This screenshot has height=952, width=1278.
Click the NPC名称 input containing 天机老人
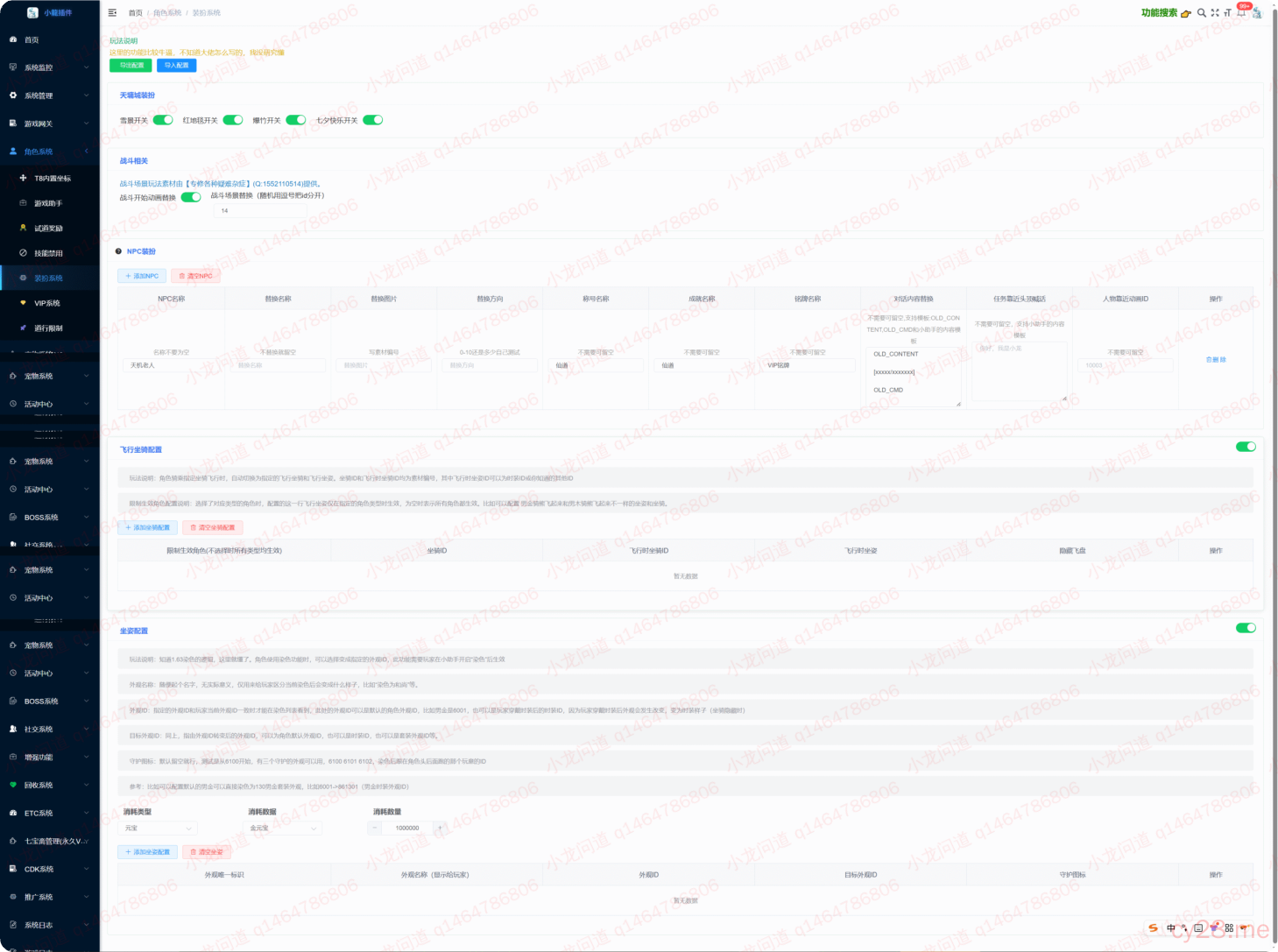pyautogui.click(x=171, y=365)
